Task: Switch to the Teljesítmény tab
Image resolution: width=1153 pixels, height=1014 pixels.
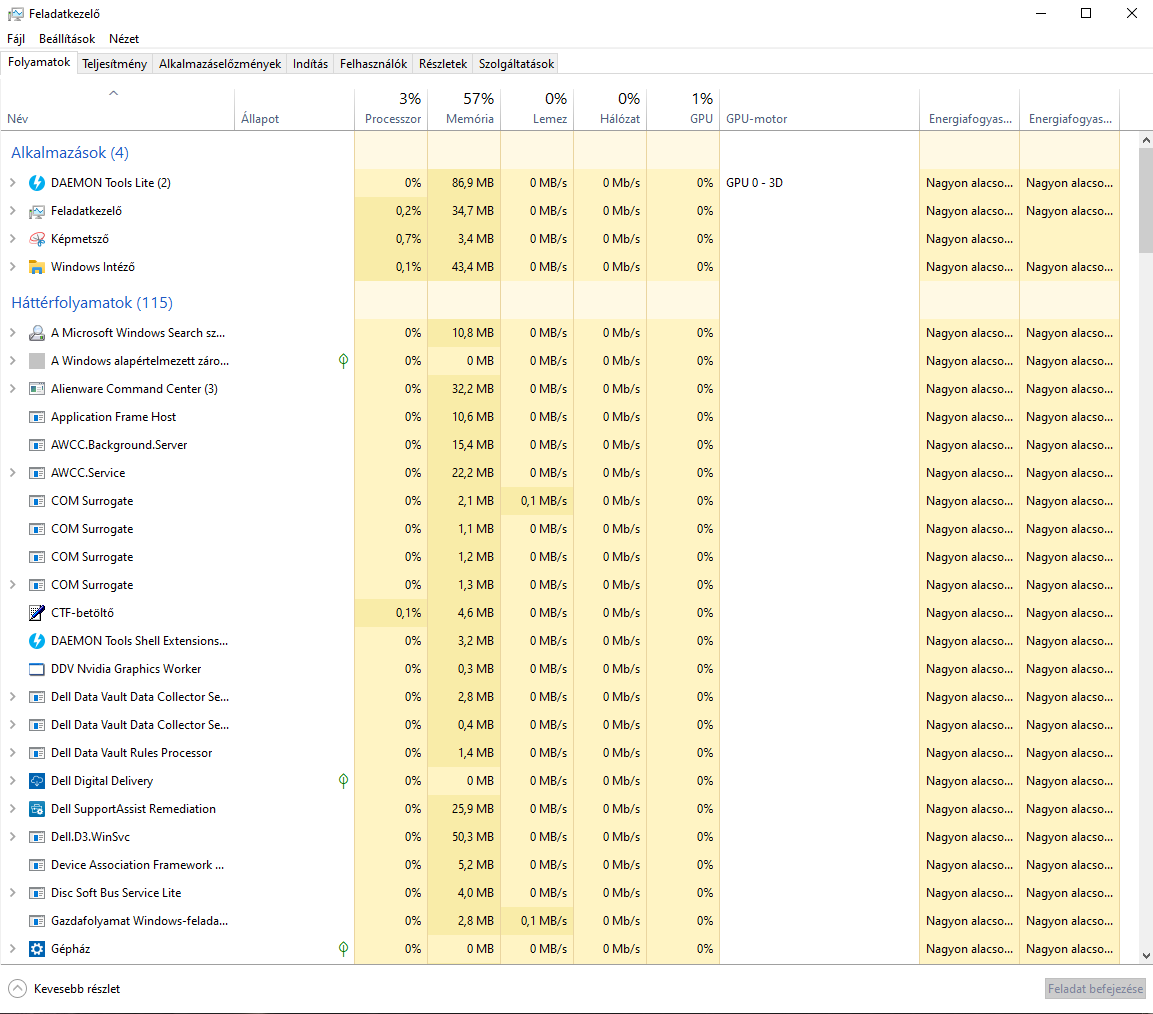Action: pyautogui.click(x=114, y=64)
